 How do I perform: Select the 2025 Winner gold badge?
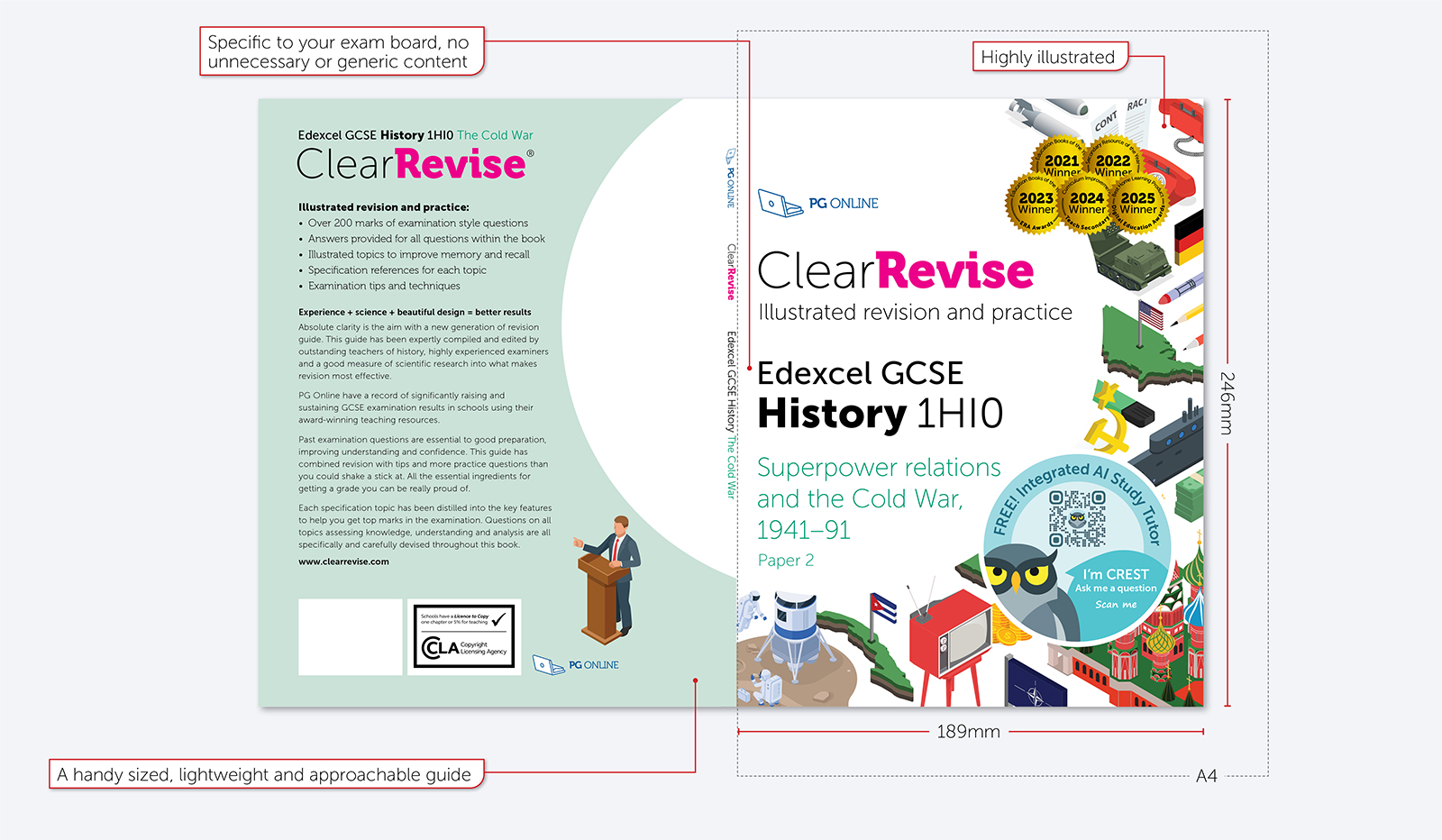[1137, 203]
